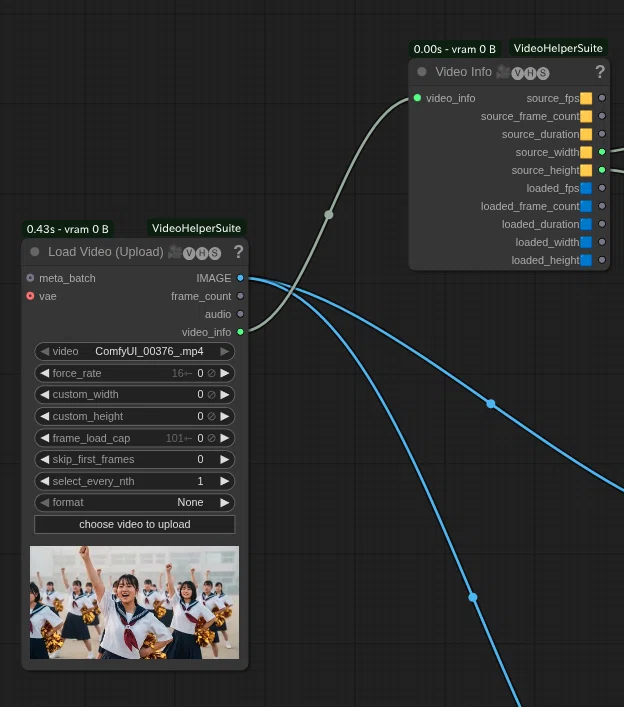Click the loaded_fps output socket
The image size is (624, 707).
click(602, 188)
